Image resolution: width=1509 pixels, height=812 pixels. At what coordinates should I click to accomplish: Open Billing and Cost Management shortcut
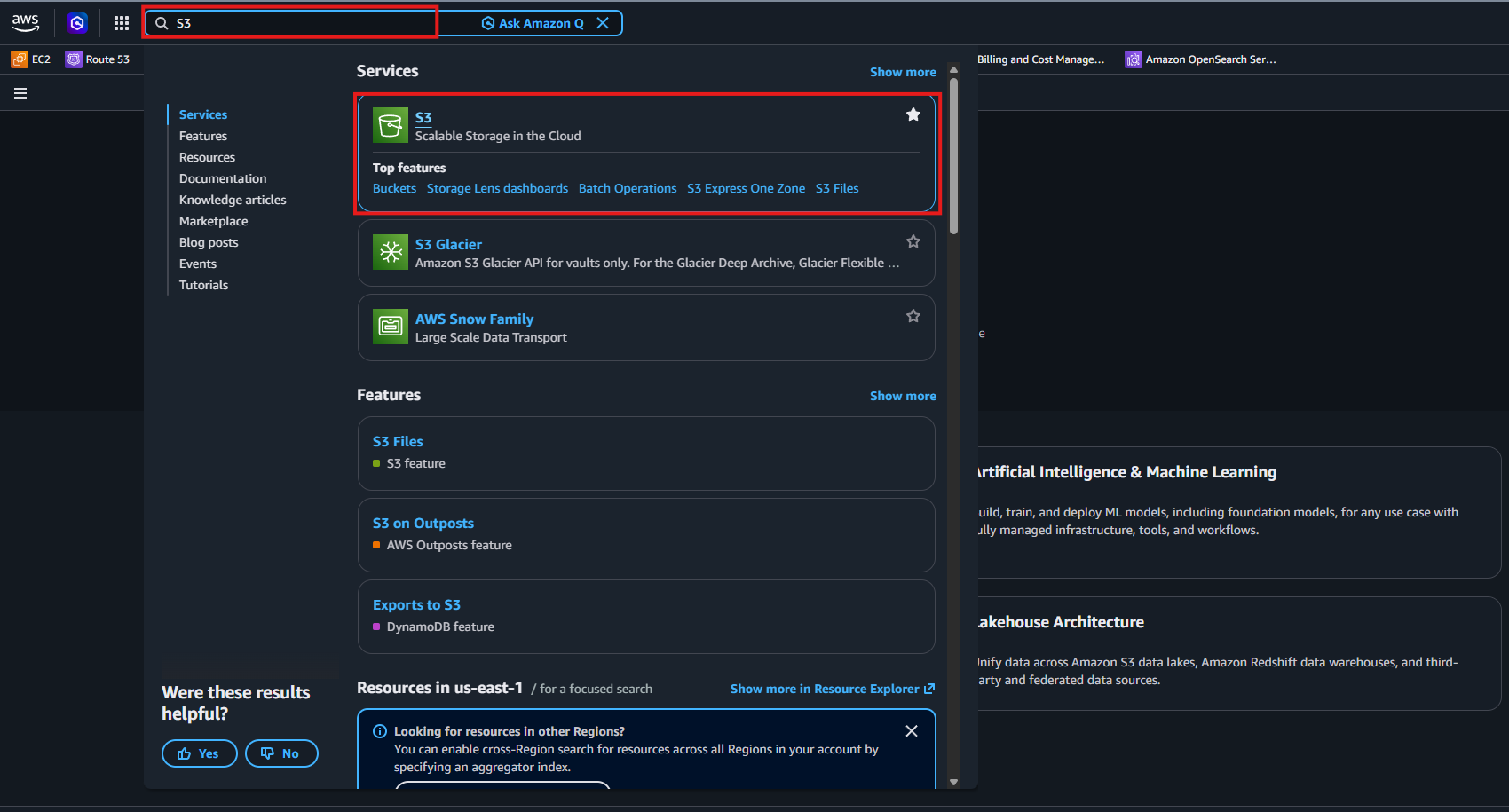1041,59
